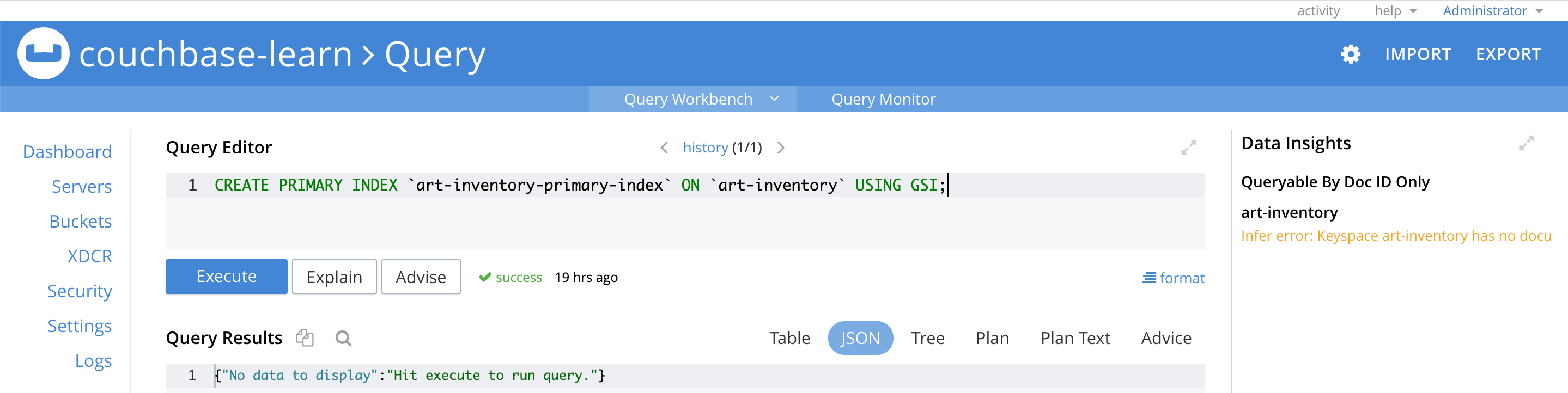The height and width of the screenshot is (393, 1568).
Task: Open the activity link
Action: pos(1318,10)
